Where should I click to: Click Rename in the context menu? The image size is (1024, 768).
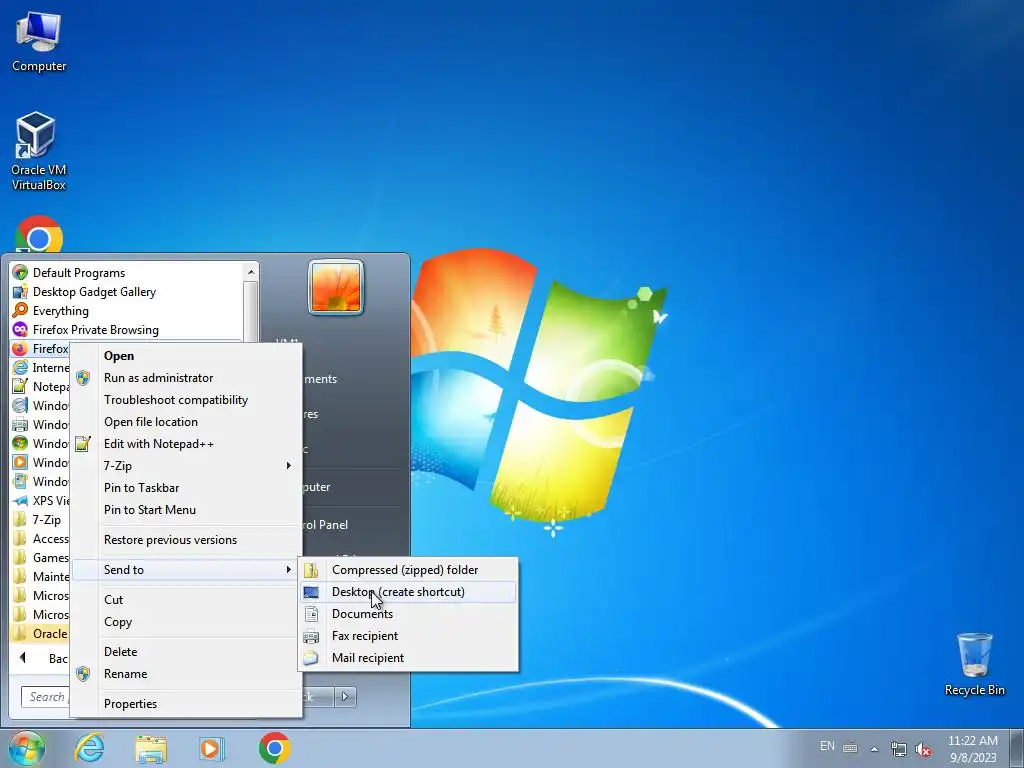point(186,674)
